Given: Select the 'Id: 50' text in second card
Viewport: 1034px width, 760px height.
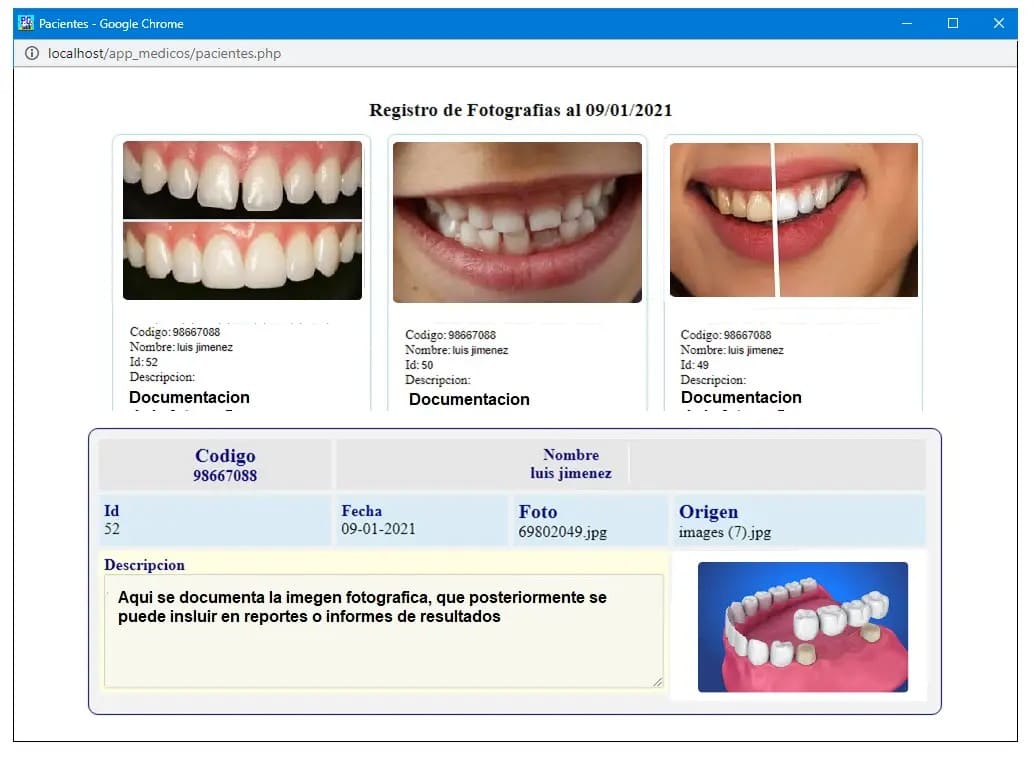Looking at the screenshot, I should [419, 365].
